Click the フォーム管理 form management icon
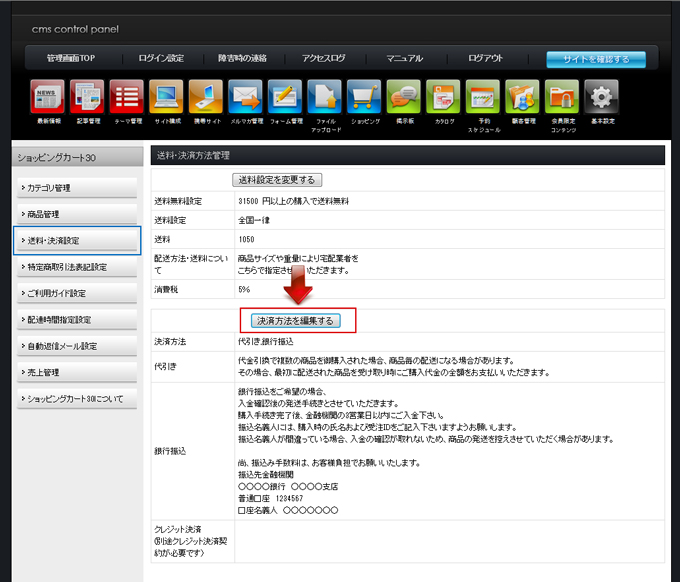Viewport: 680px width, 582px height. pyautogui.click(x=285, y=97)
